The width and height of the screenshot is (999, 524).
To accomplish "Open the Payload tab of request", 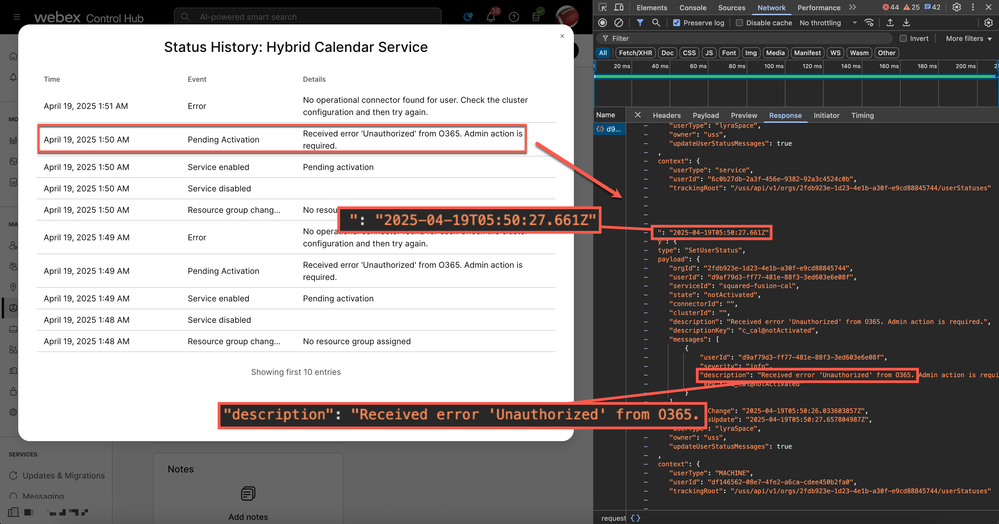I will [x=705, y=115].
